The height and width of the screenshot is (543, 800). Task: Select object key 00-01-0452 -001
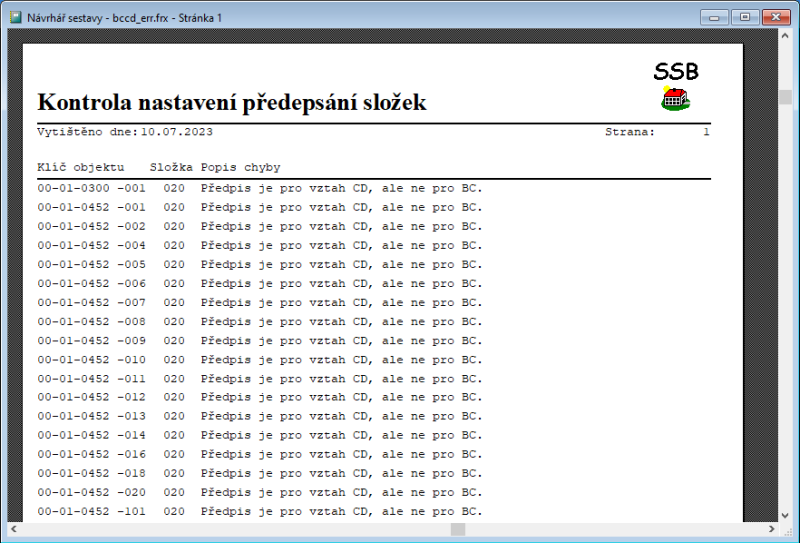[91, 208]
